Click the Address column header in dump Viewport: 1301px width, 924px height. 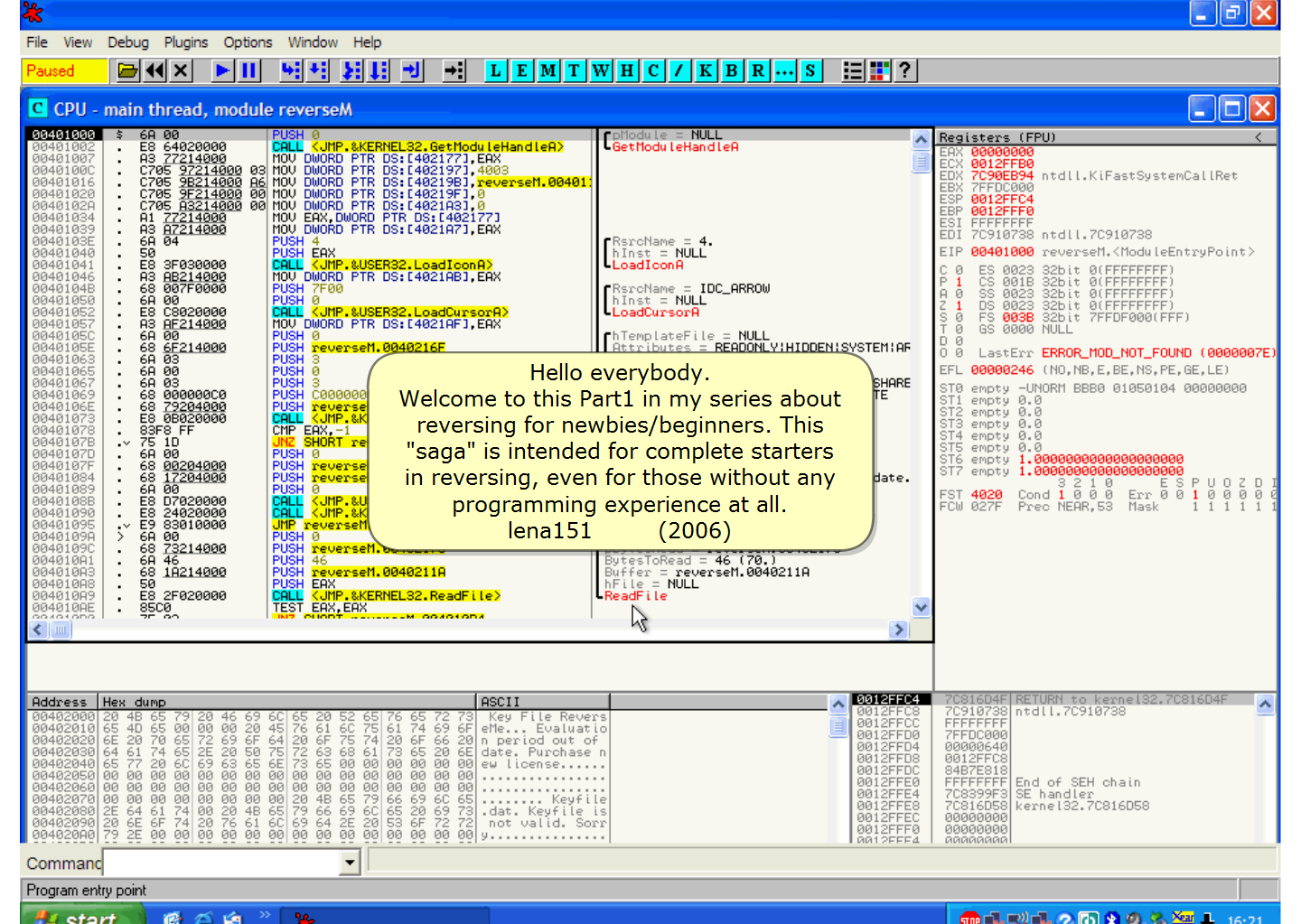coord(62,702)
